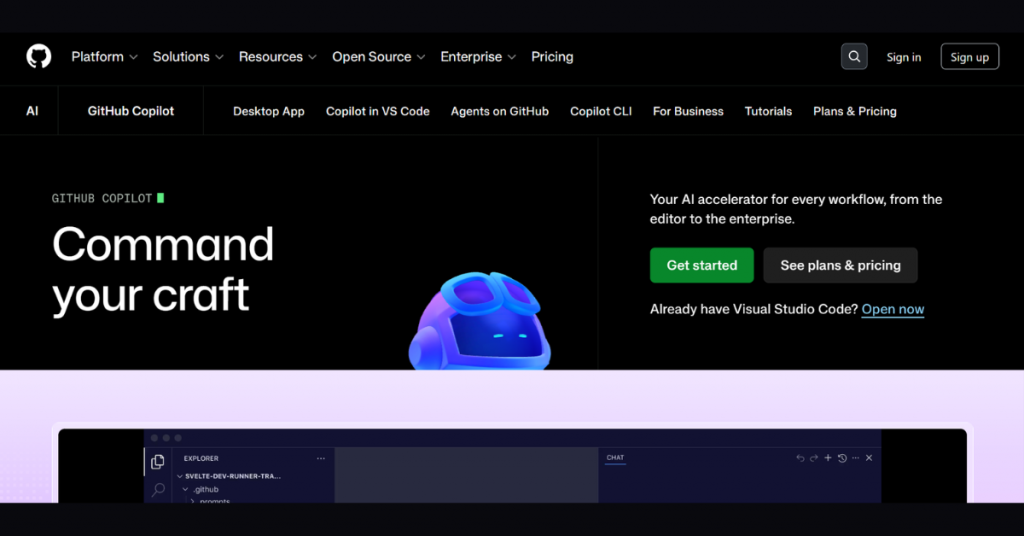Open the GitHub home logo
The height and width of the screenshot is (536, 1024).
point(39,56)
